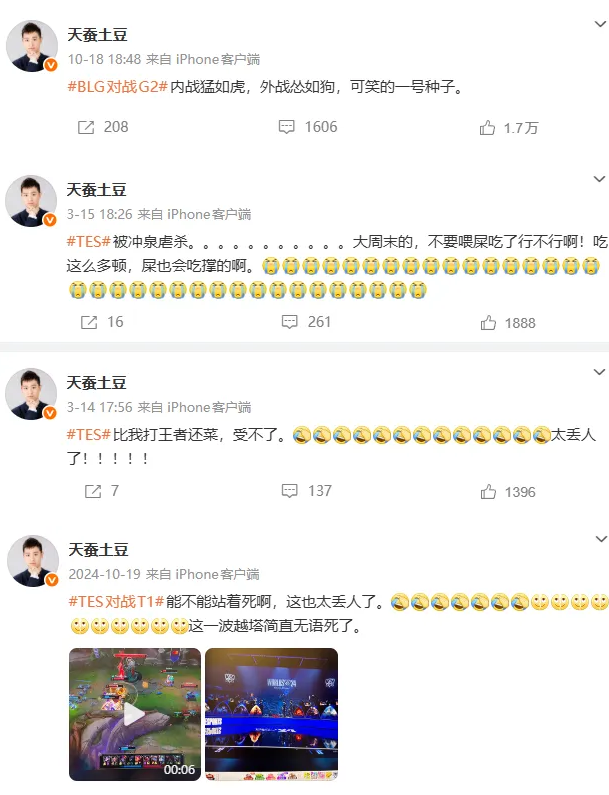
Task: Expand options chevron on first post
Action: (x=600, y=24)
